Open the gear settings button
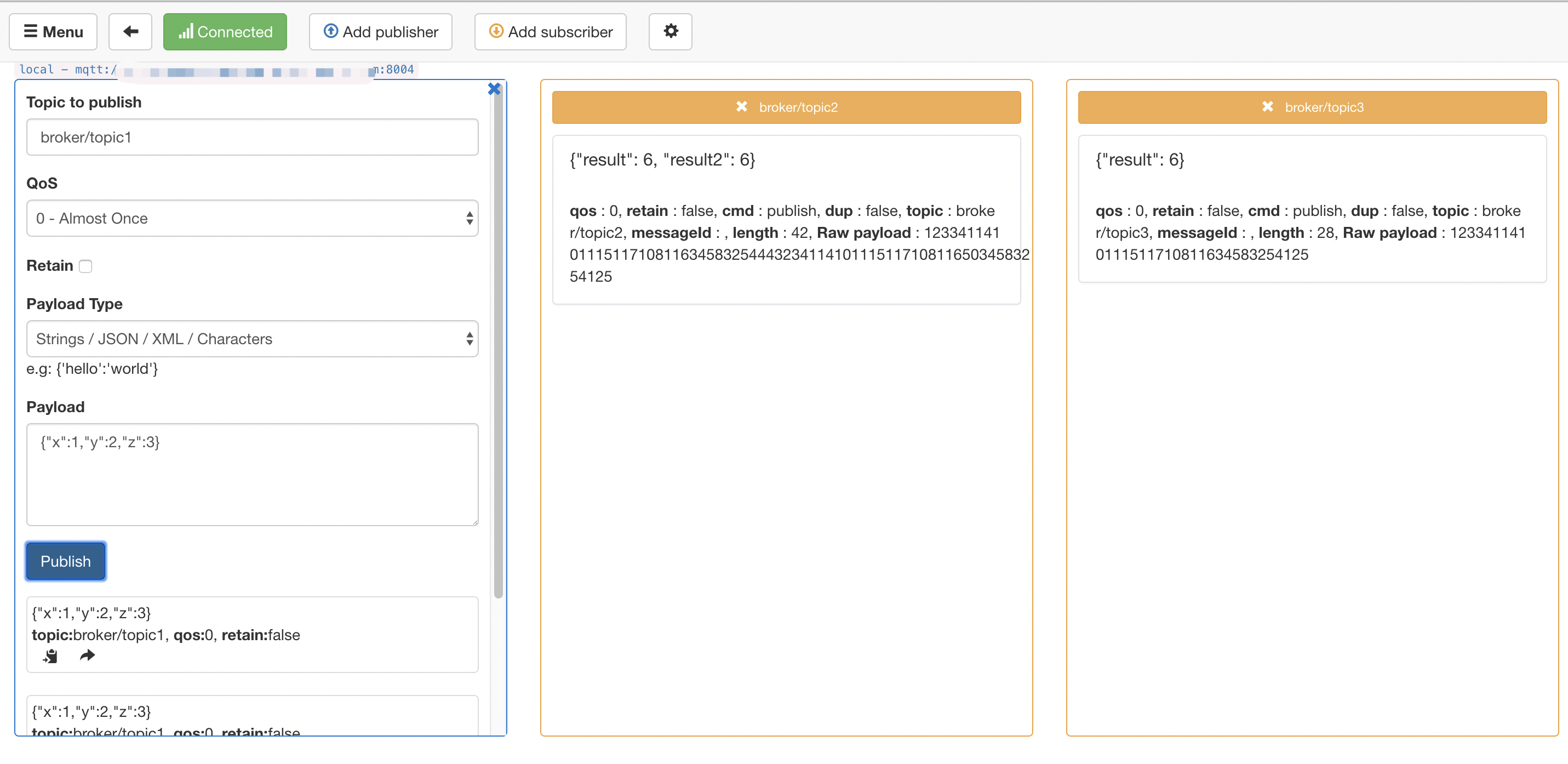The width and height of the screenshot is (1568, 764). (670, 32)
